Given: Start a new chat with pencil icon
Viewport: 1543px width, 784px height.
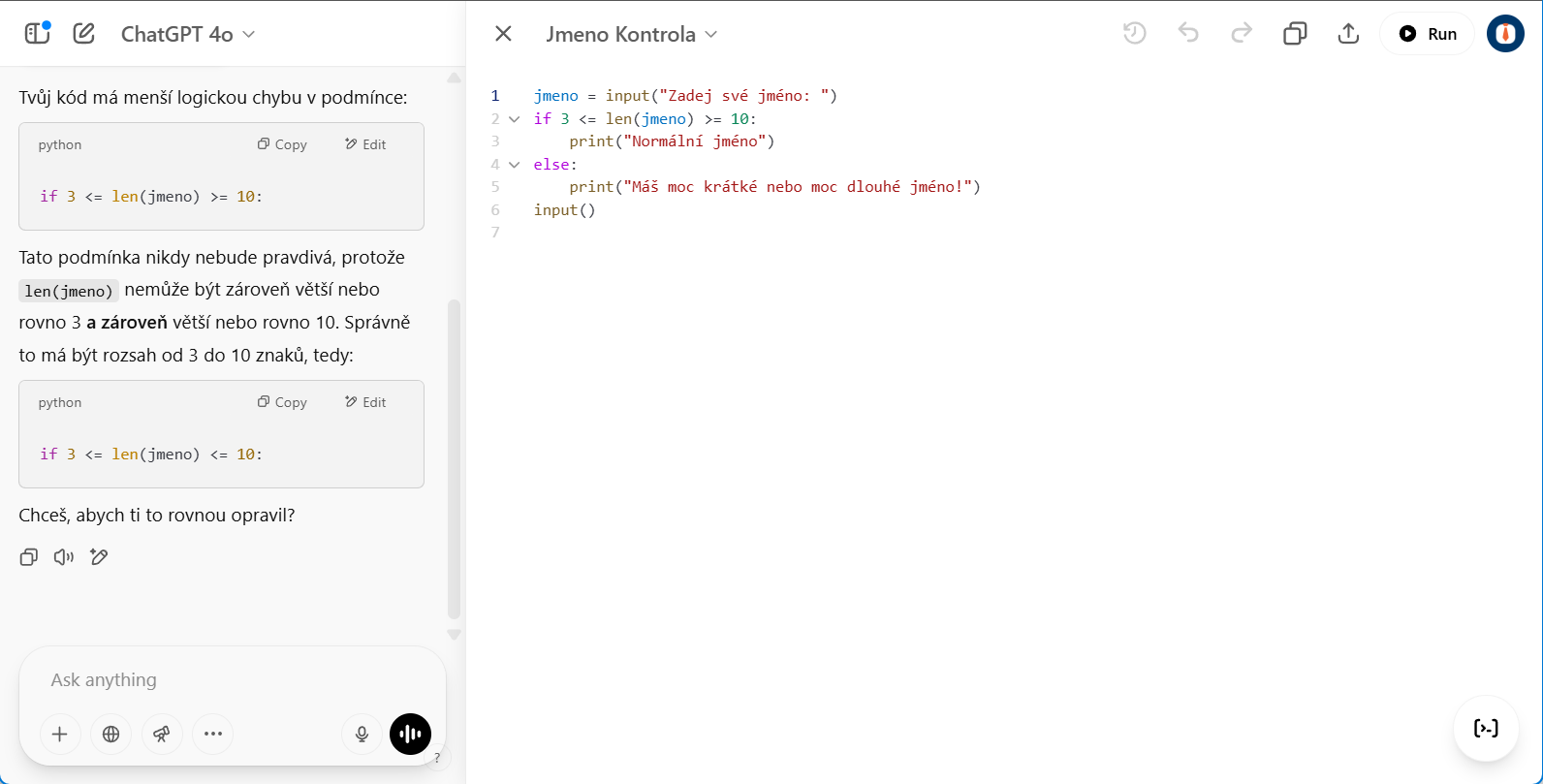Looking at the screenshot, I should (84, 34).
